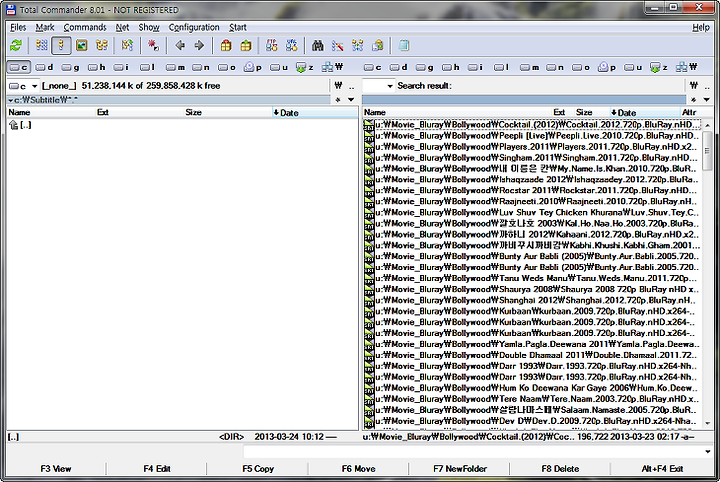Click the F4 Edit button

click(157, 469)
